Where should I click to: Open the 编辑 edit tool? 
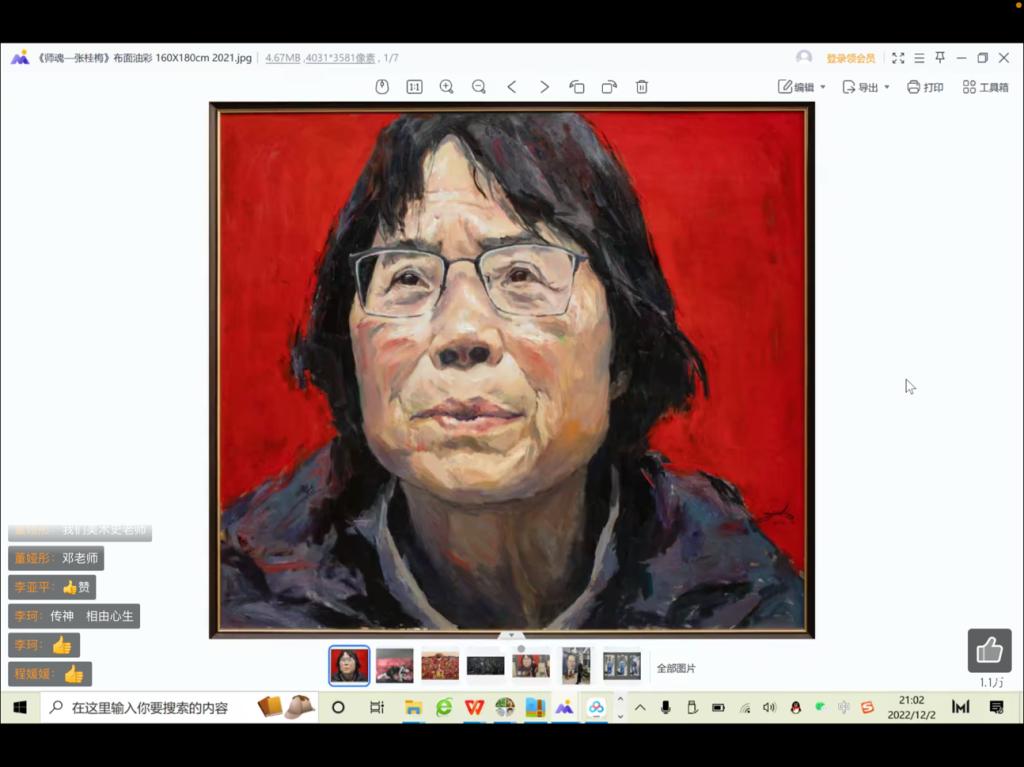pos(796,87)
